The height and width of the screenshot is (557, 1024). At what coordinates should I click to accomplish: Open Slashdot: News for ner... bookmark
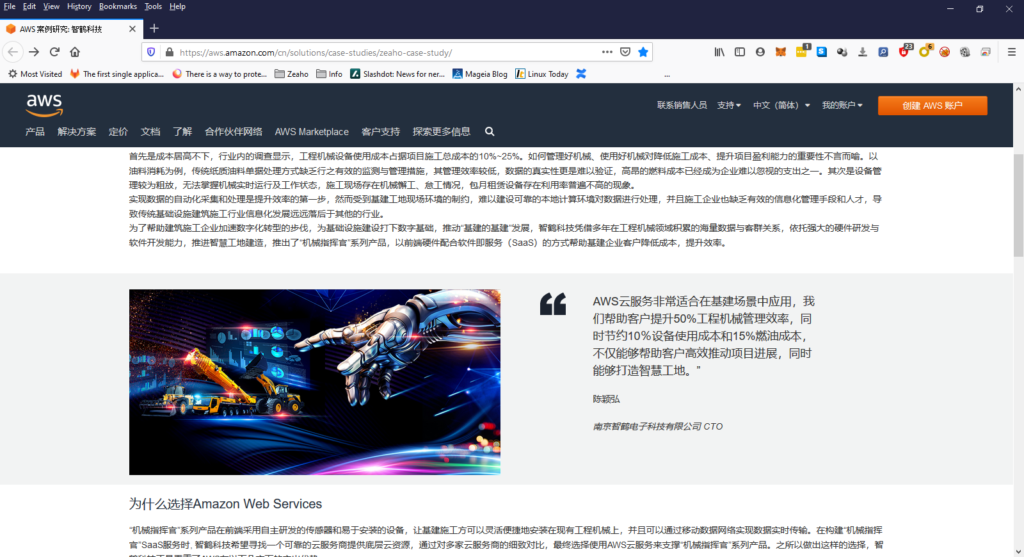397,74
